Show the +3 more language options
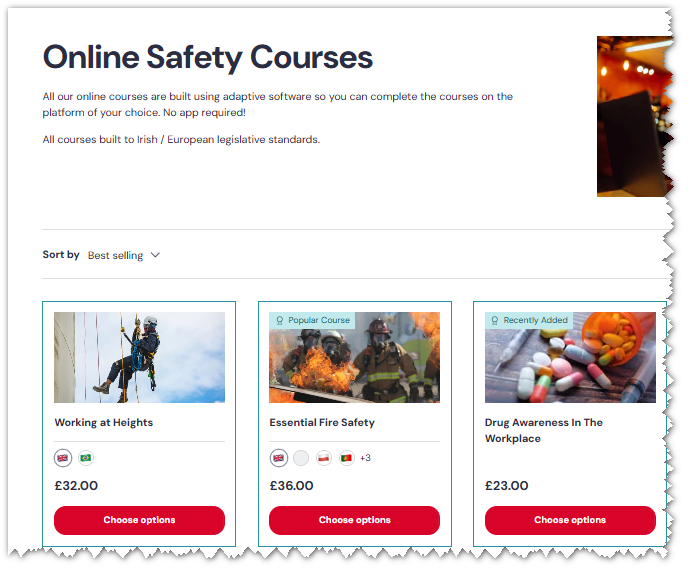 coord(365,458)
